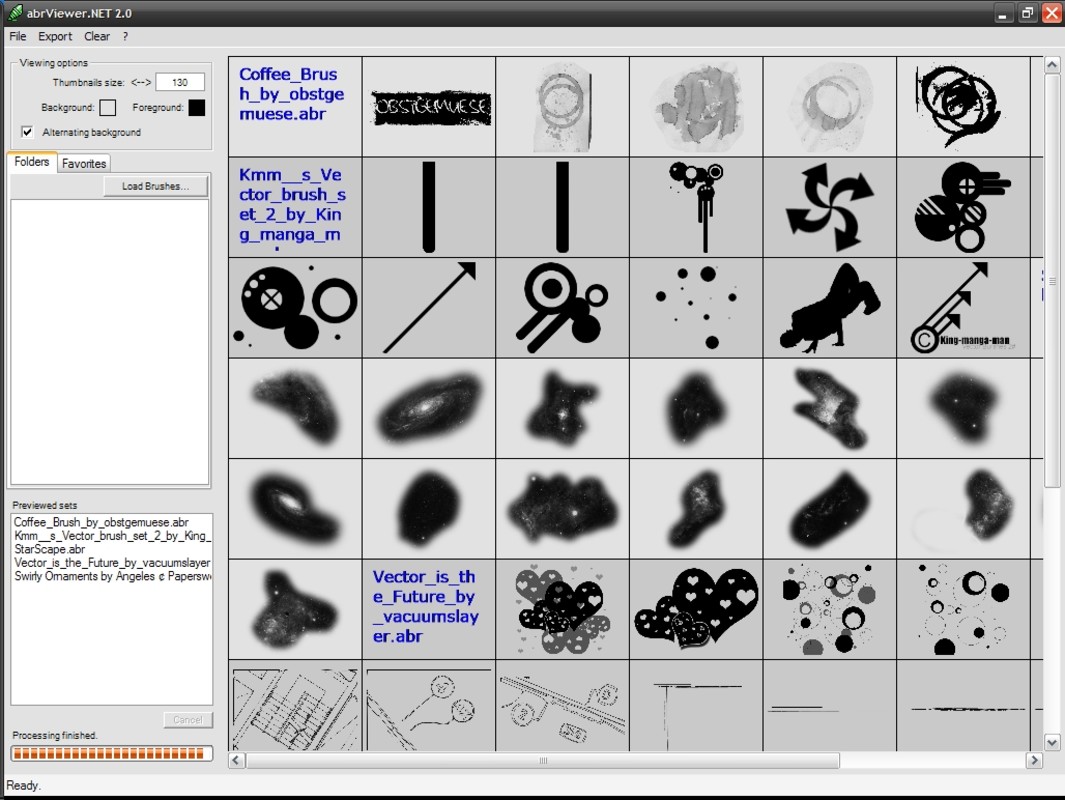This screenshot has width=1065, height=800.
Task: Select the black hearts cluster brush
Action: click(x=696, y=609)
